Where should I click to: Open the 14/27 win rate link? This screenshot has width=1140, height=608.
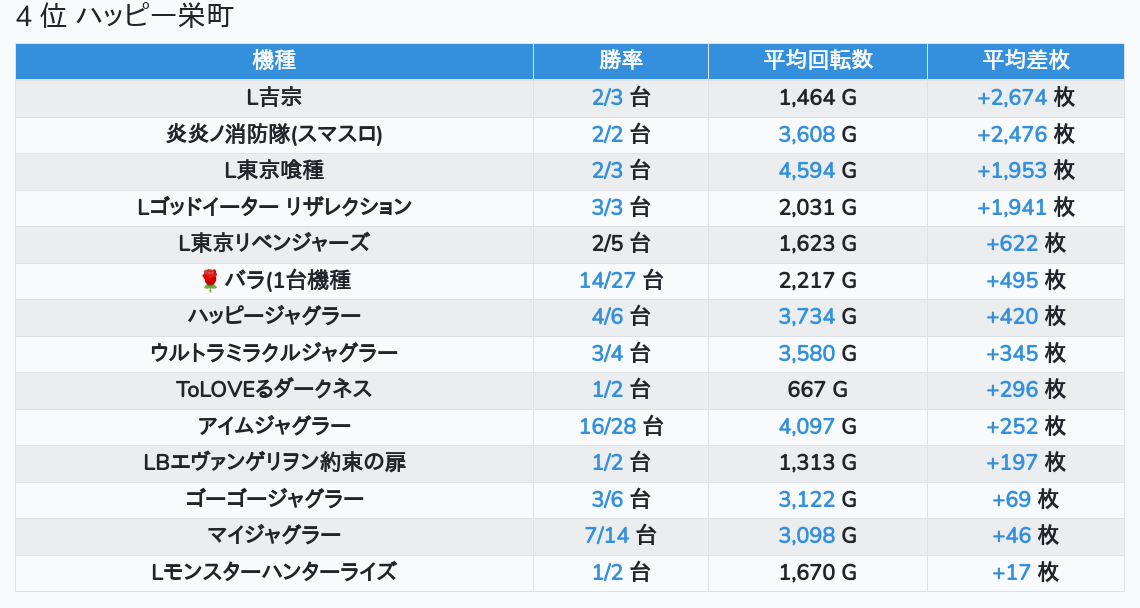coord(607,280)
